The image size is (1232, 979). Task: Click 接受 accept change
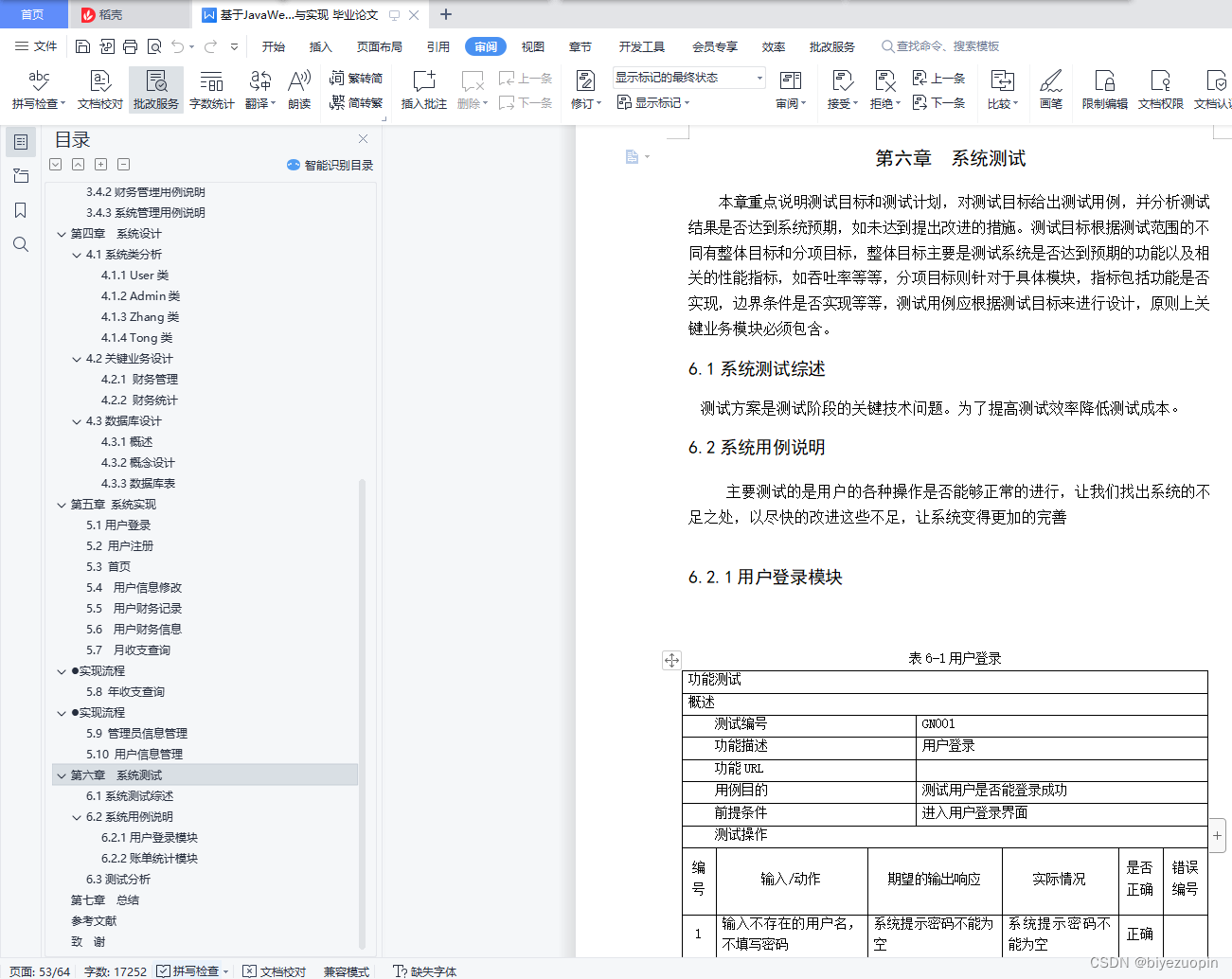(842, 90)
